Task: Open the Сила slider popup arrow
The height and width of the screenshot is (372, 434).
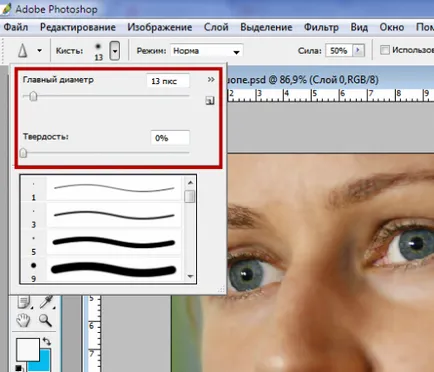Action: pos(358,51)
